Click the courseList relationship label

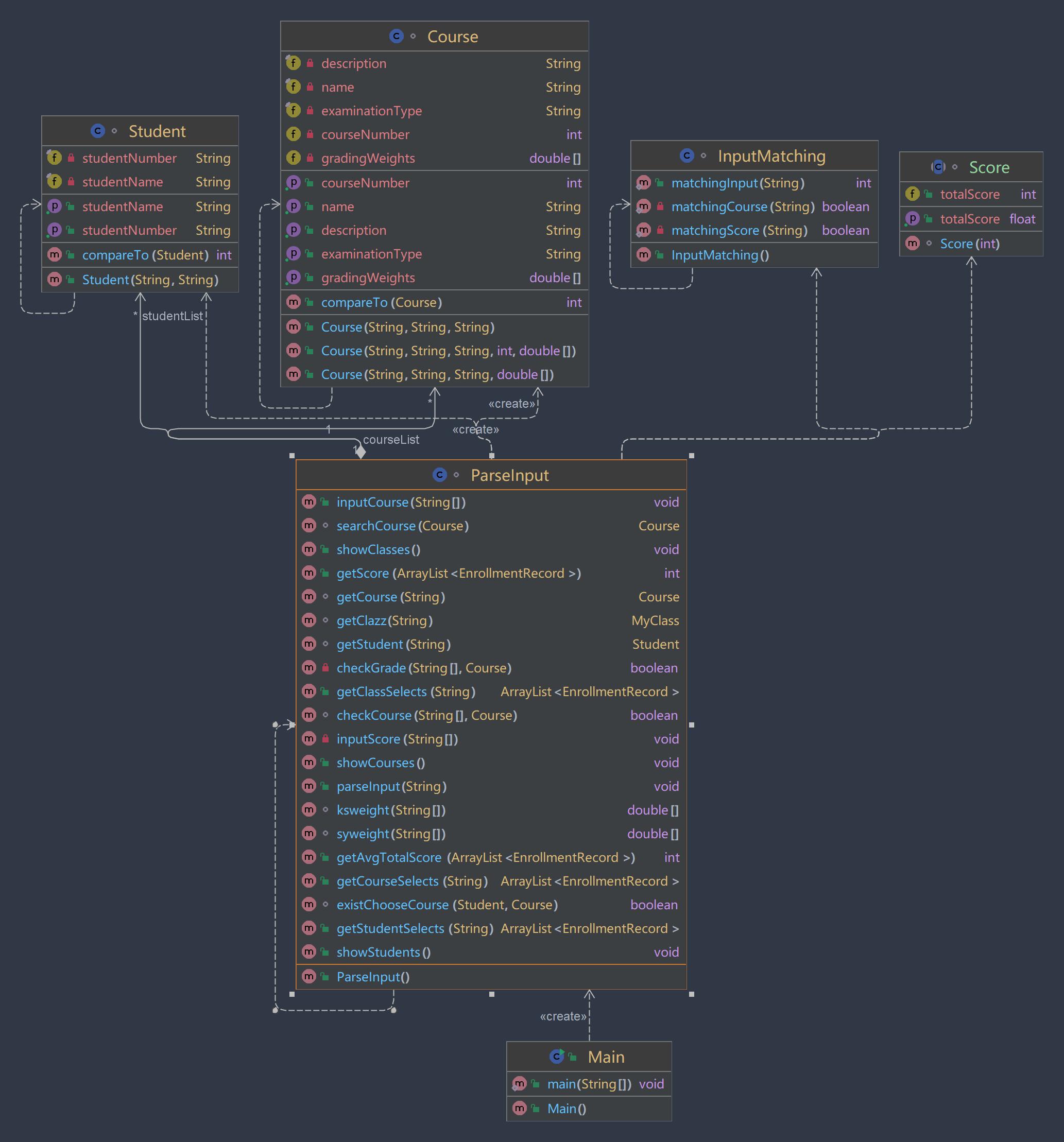pyautogui.click(x=391, y=440)
